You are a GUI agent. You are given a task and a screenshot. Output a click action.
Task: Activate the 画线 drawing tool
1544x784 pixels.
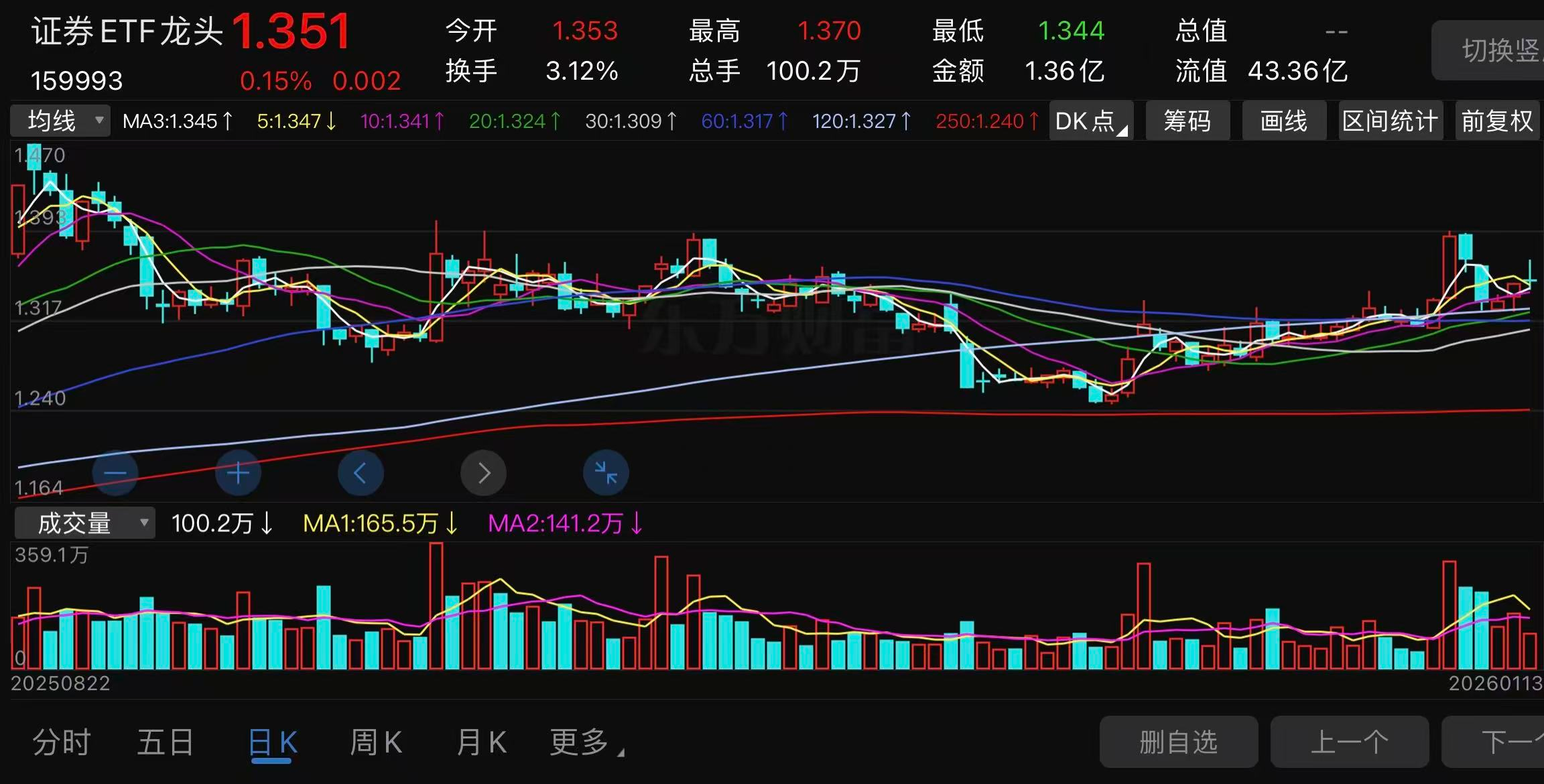coord(1284,121)
